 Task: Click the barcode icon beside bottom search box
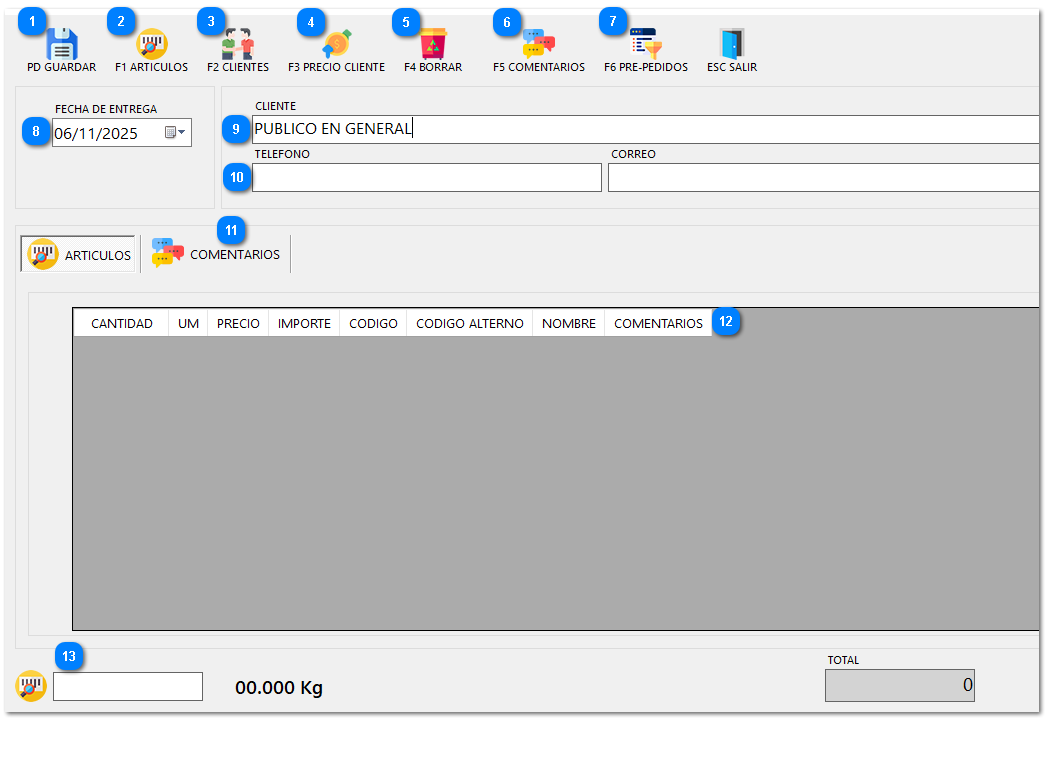pyautogui.click(x=31, y=686)
